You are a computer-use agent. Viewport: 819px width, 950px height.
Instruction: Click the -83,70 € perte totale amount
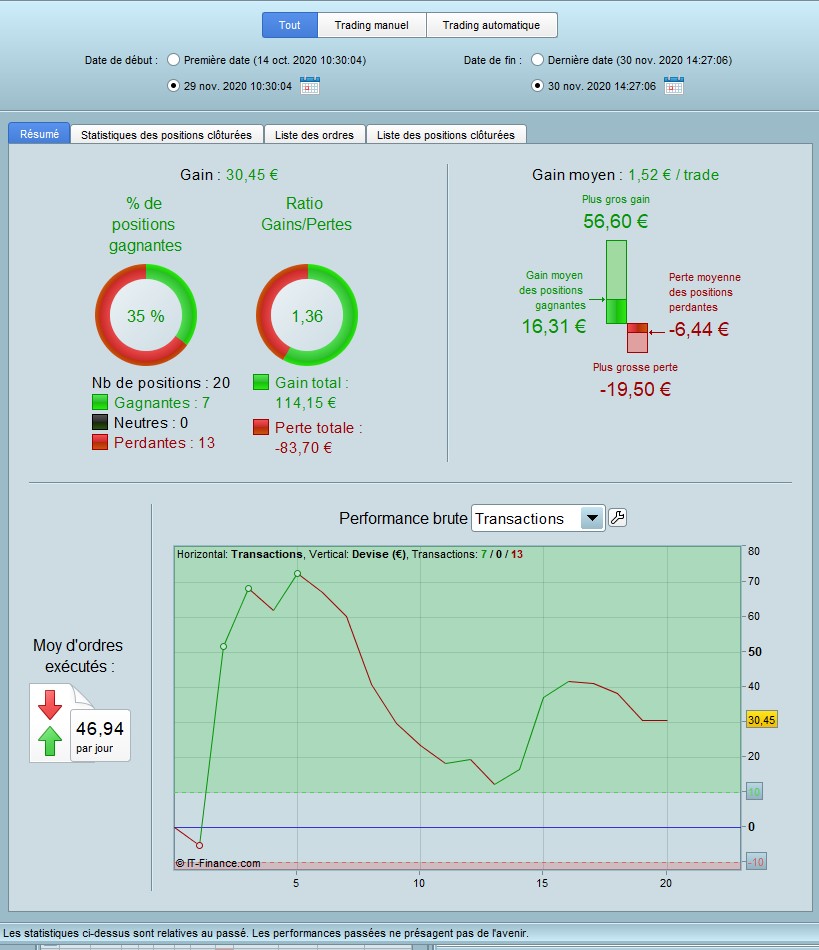click(303, 448)
